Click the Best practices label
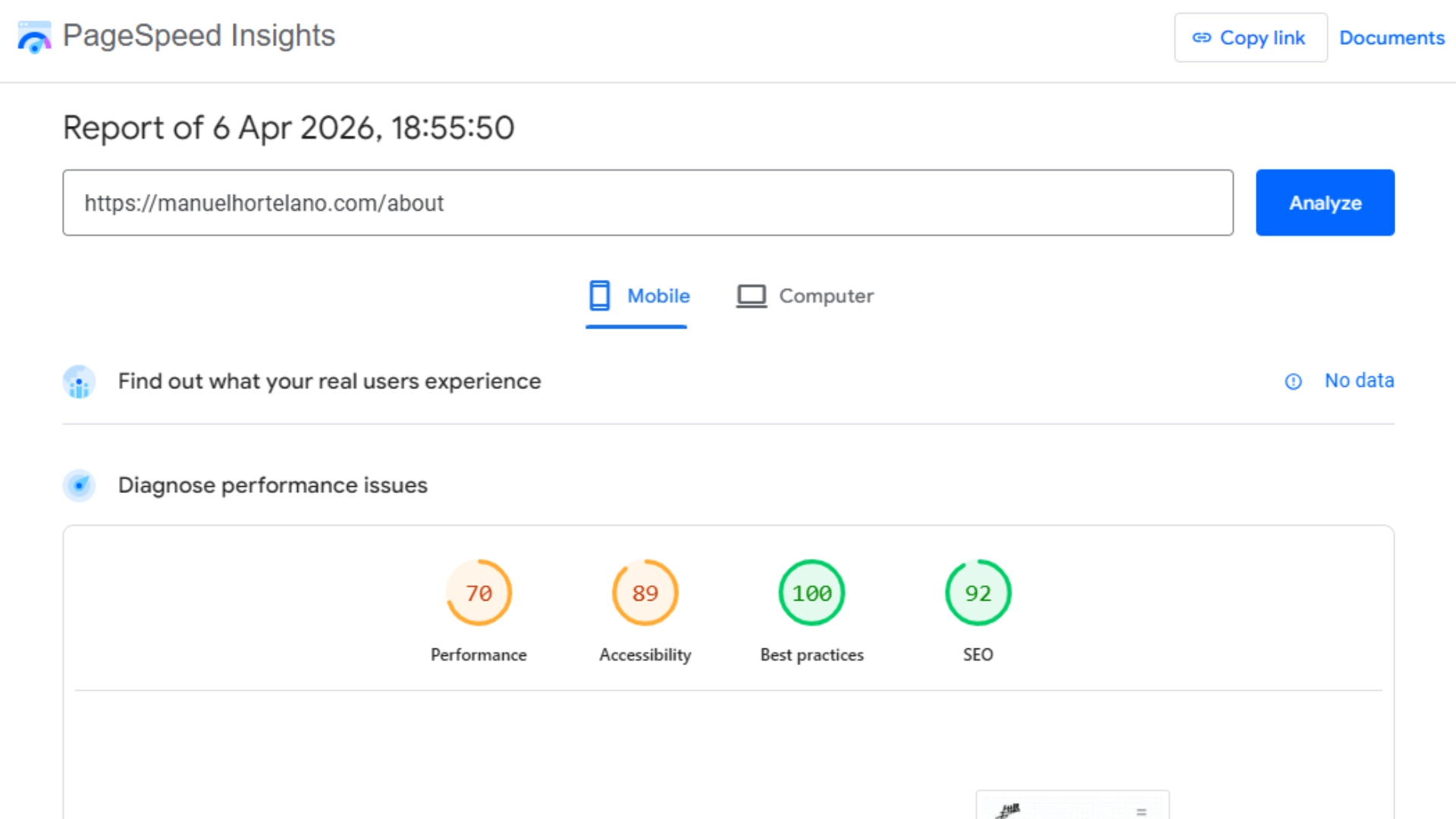Image resolution: width=1456 pixels, height=819 pixels. (812, 654)
